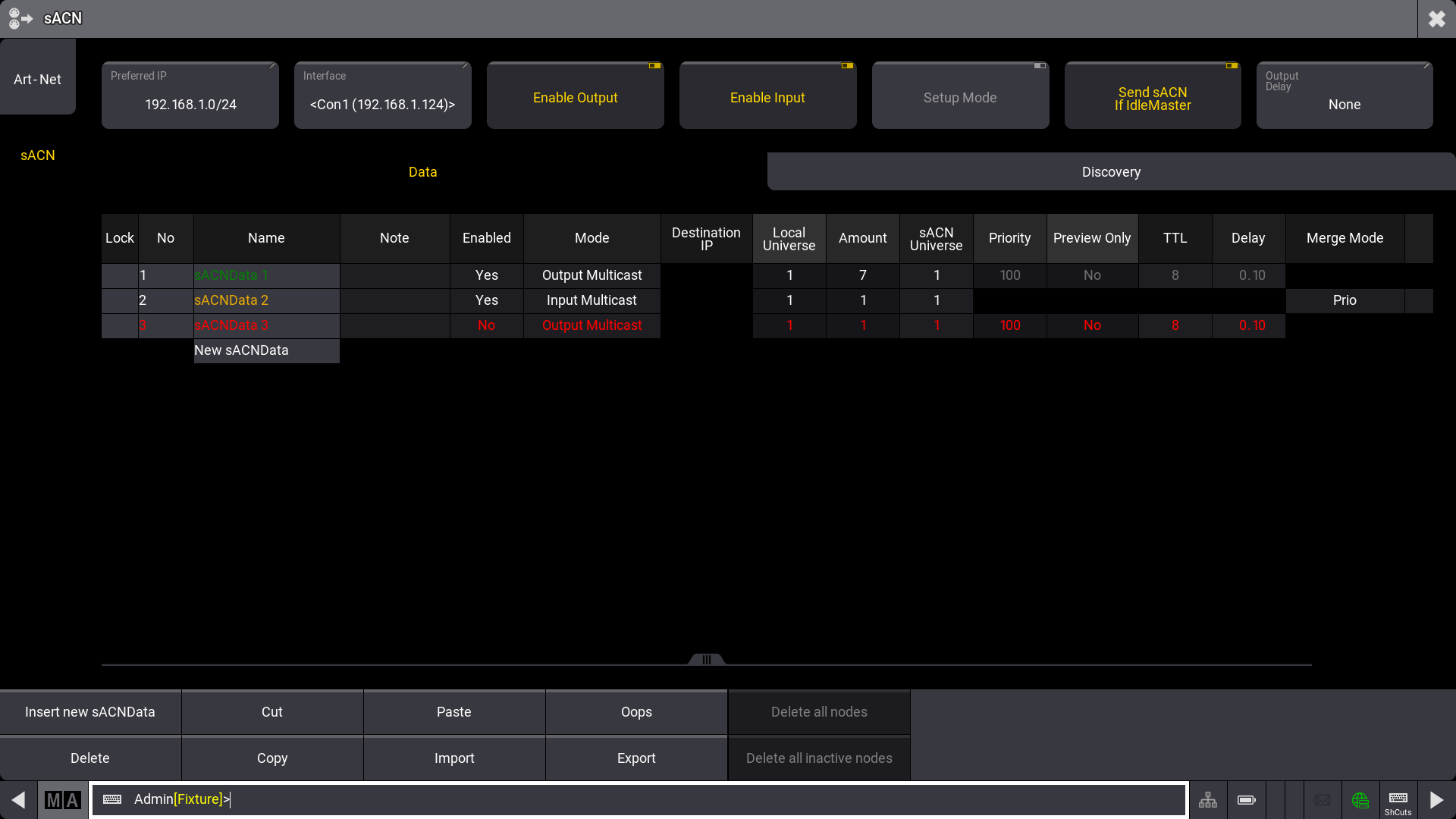Click the right arrow in command bar
This screenshot has width=1456, height=819.
(1436, 800)
